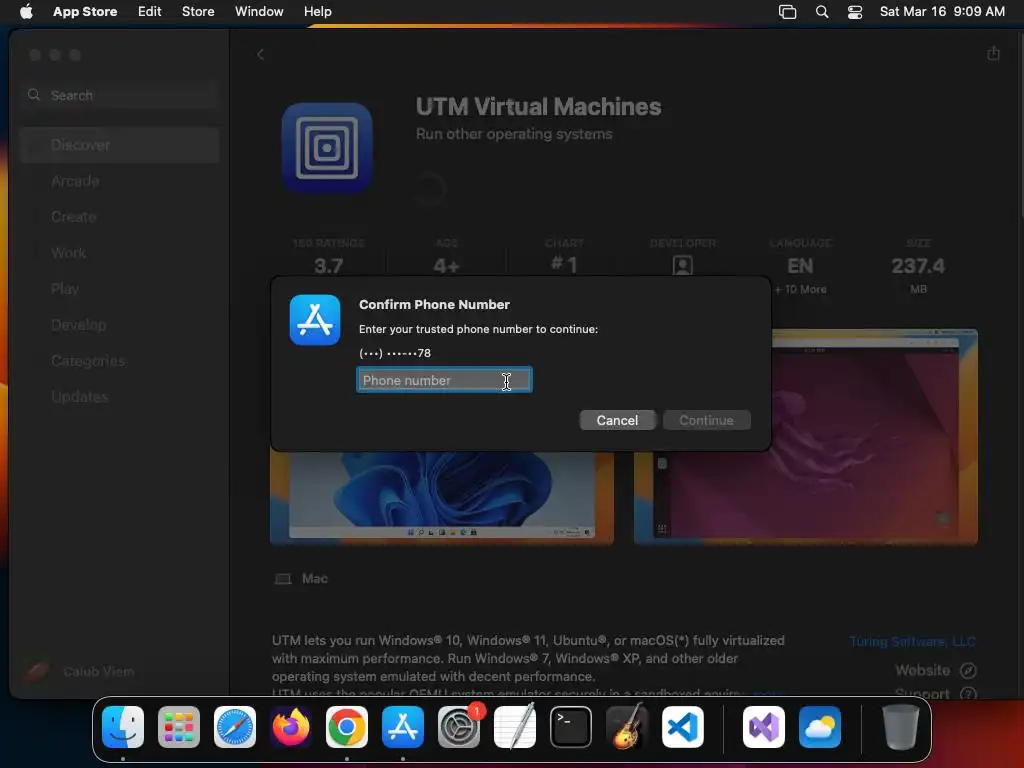This screenshot has height=768, width=1024.
Task: Open the Support link
Action: [x=935, y=694]
